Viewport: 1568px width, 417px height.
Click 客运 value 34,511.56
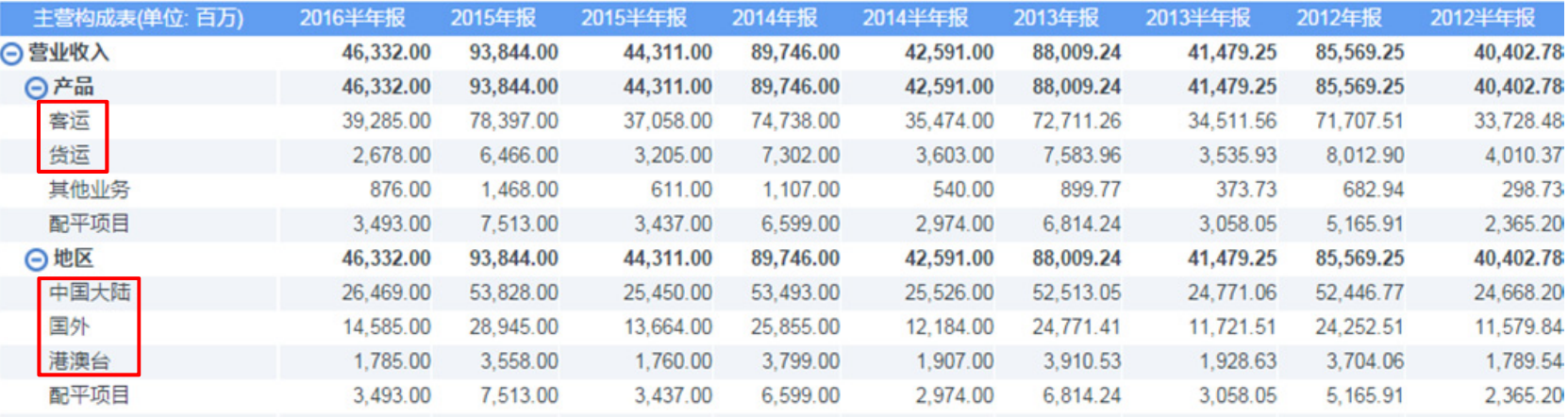(1232, 121)
